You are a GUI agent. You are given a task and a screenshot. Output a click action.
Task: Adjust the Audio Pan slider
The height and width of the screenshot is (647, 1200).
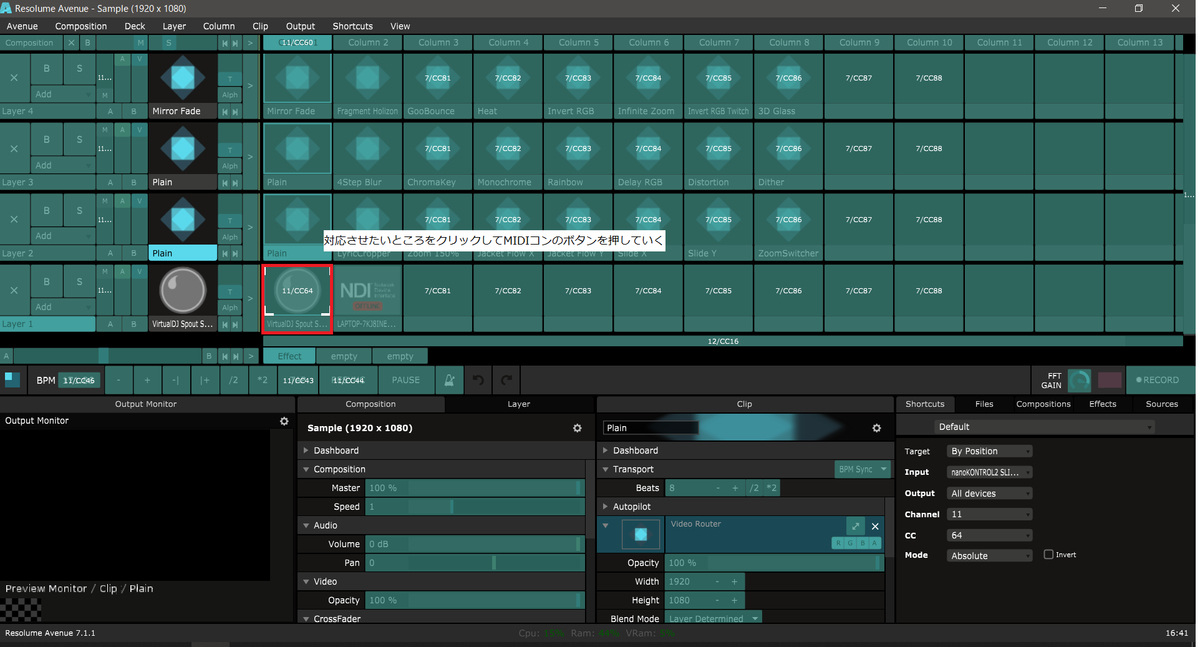click(474, 563)
